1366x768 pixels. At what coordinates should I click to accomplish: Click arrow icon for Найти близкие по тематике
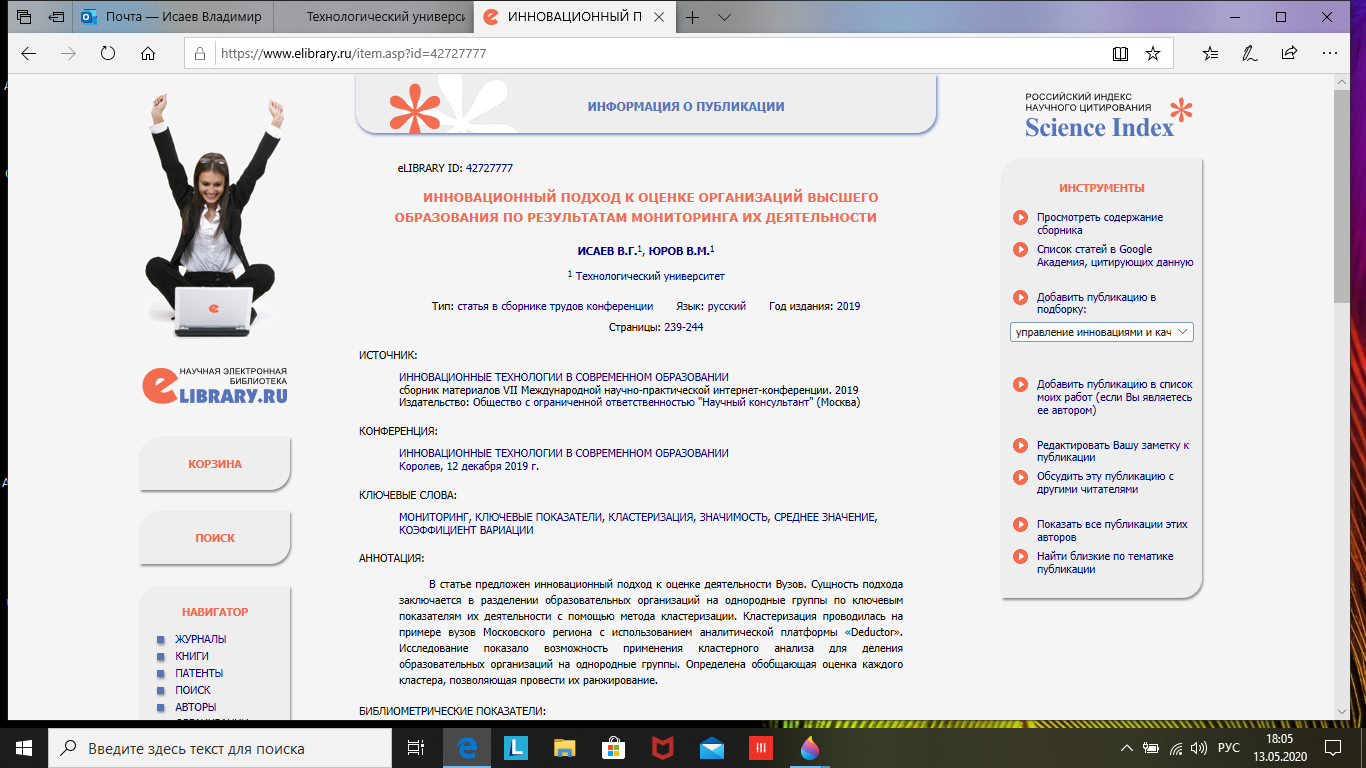coord(1020,556)
